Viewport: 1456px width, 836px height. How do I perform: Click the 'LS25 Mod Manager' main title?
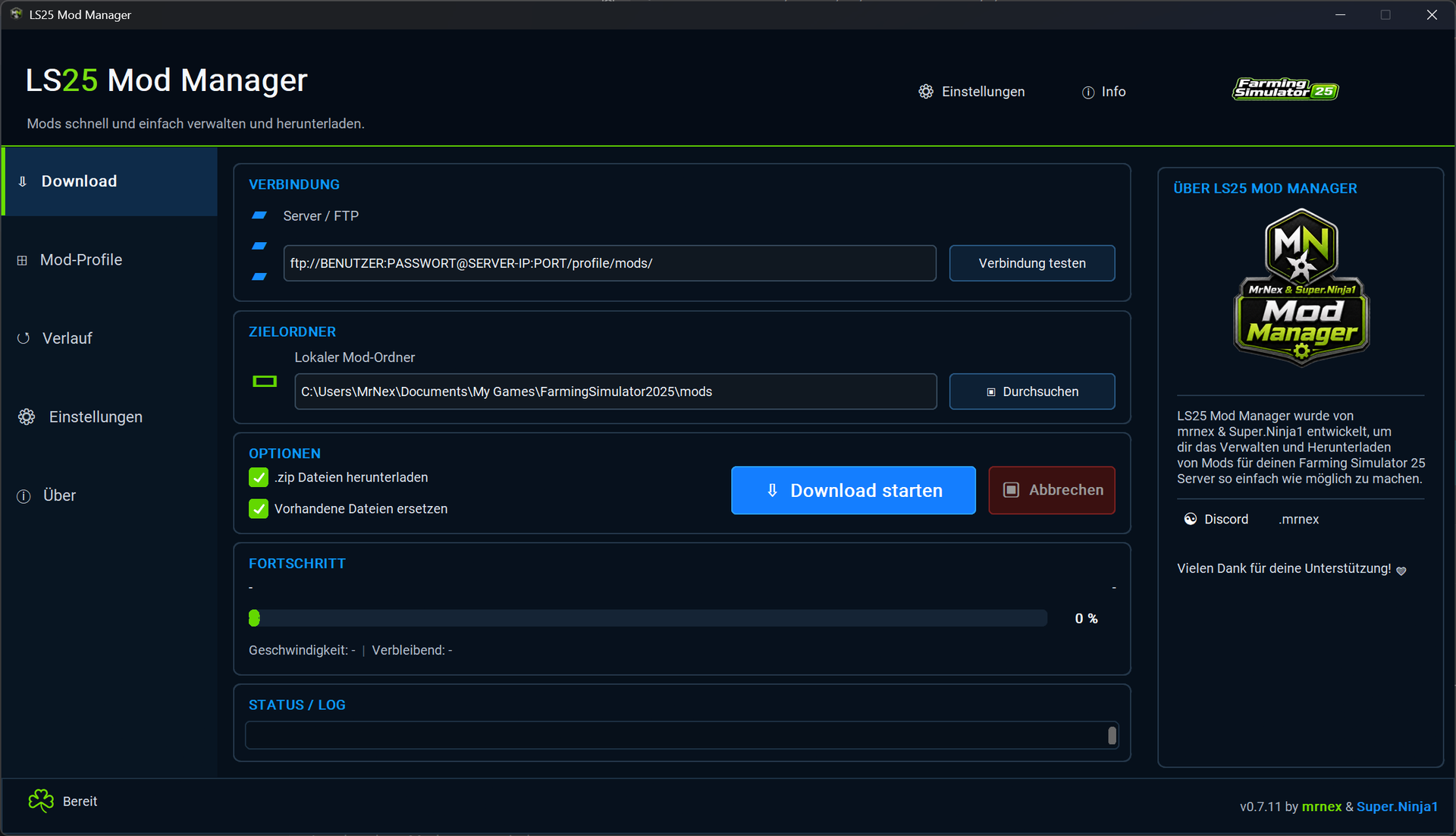tap(167, 80)
